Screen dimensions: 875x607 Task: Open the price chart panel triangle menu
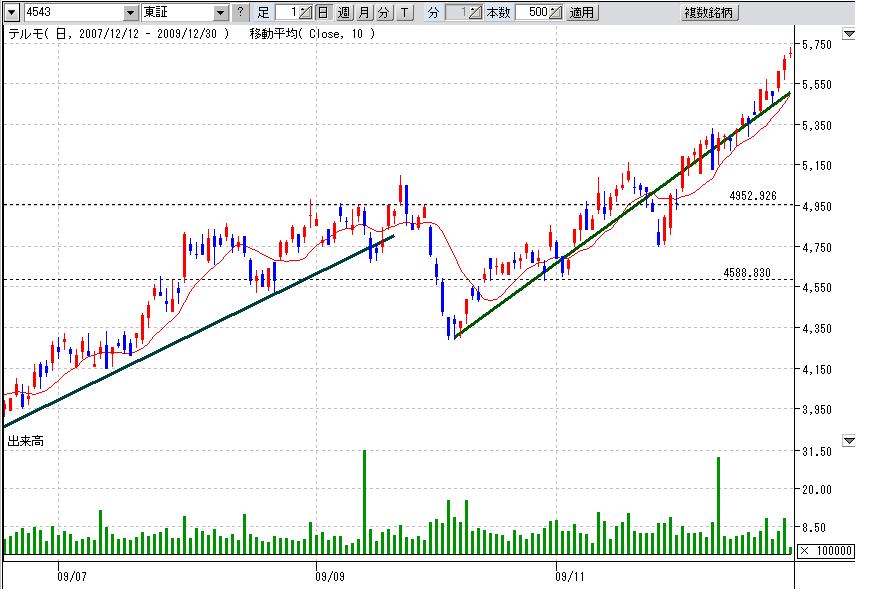click(849, 34)
